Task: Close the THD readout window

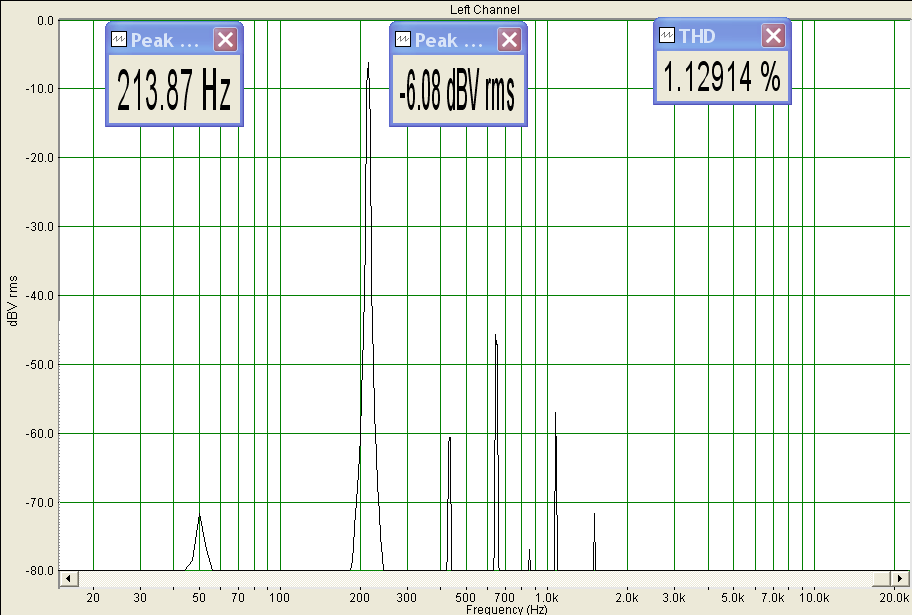Action: pos(773,35)
